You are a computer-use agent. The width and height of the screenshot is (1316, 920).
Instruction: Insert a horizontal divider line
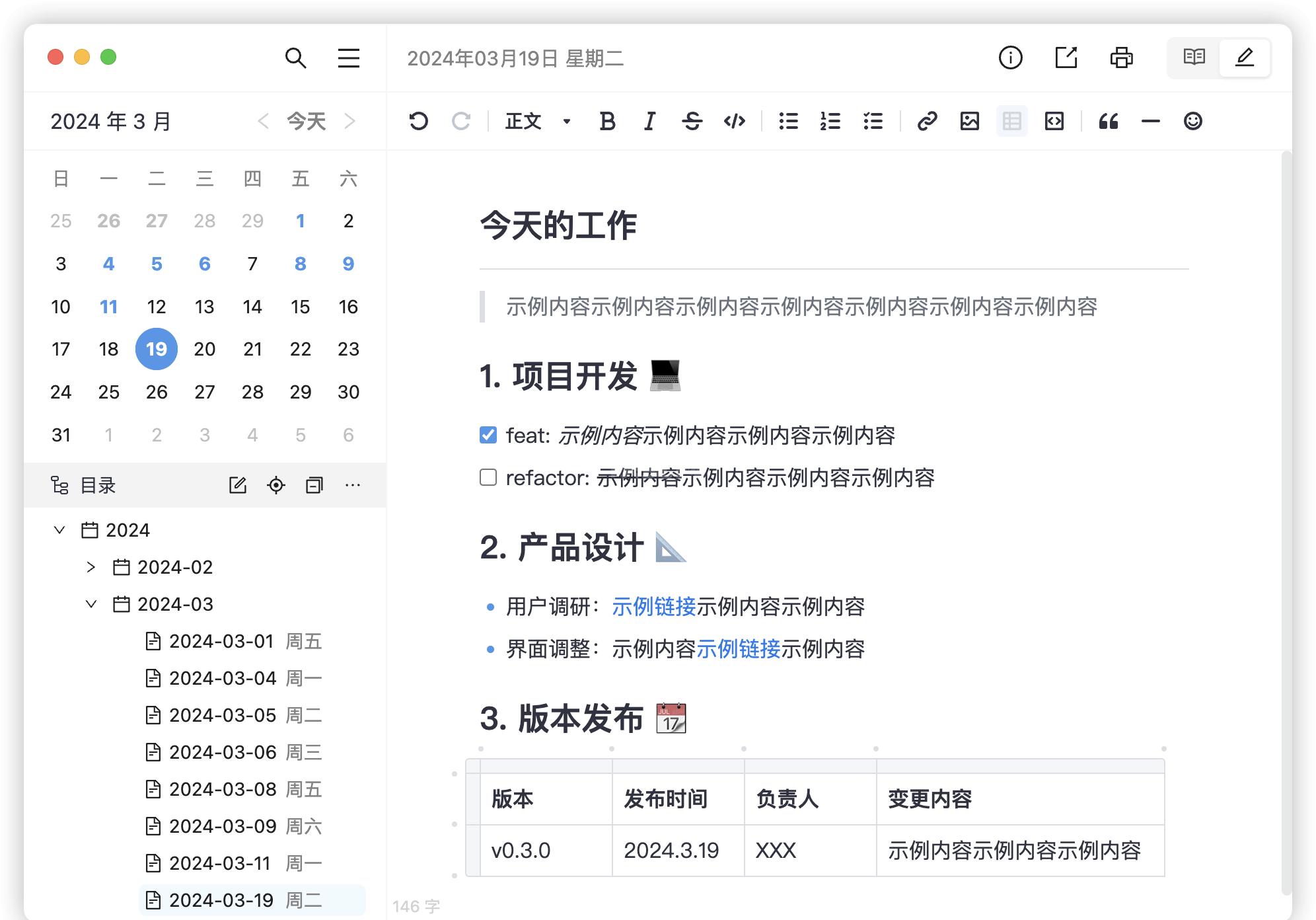[x=1151, y=121]
